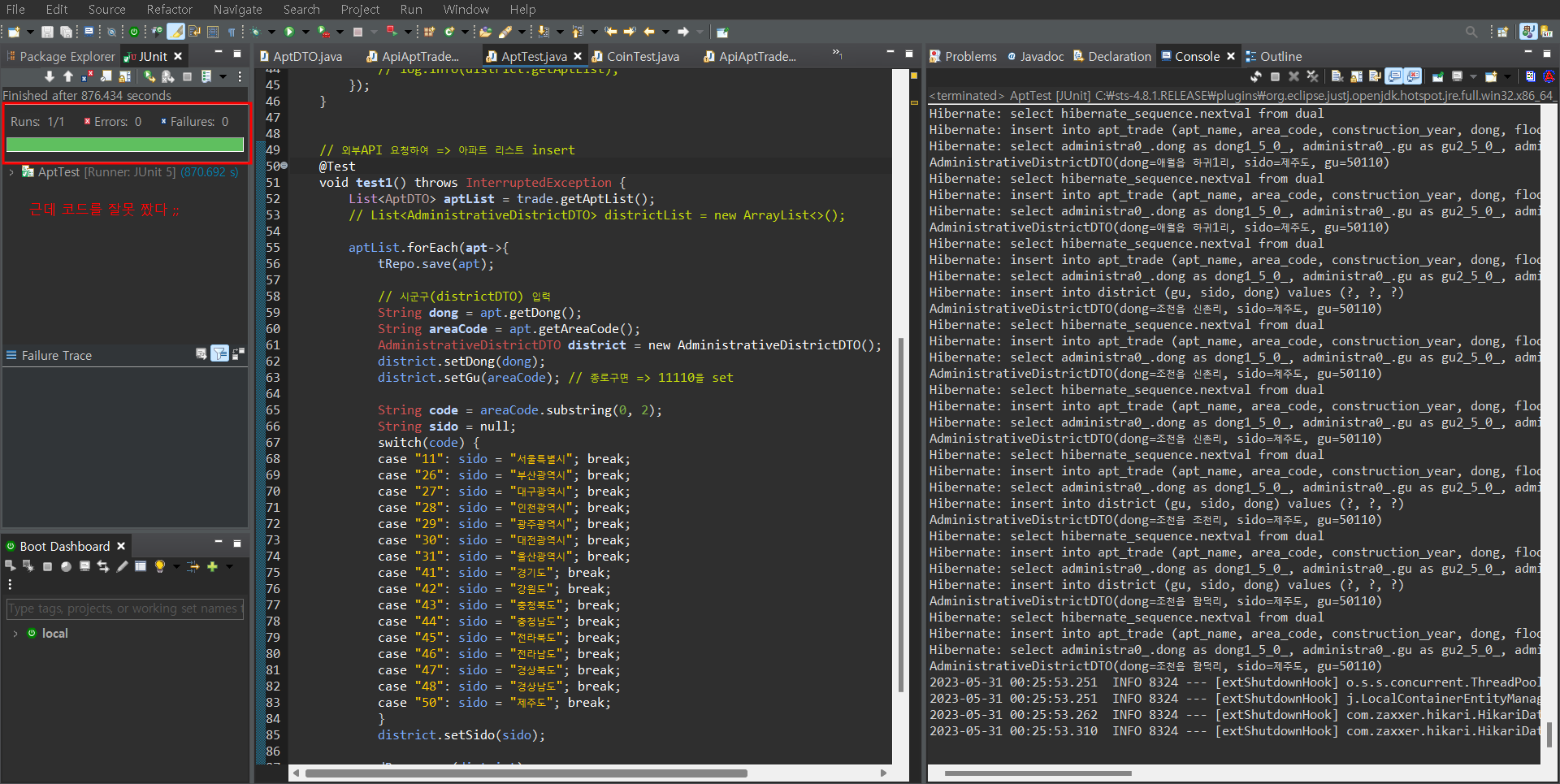Click the Console horizontal scrollbar thumb
The image size is (1560, 784).
pos(1038,773)
